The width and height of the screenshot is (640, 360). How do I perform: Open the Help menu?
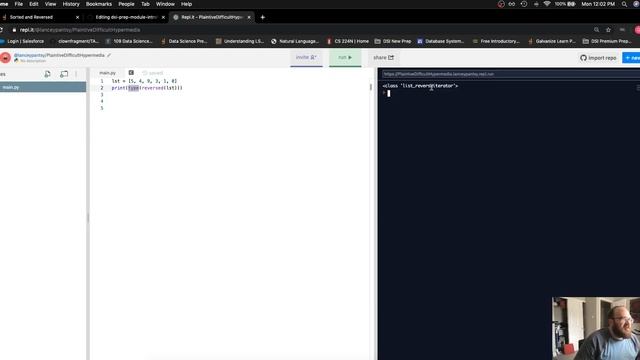(x=187, y=4)
